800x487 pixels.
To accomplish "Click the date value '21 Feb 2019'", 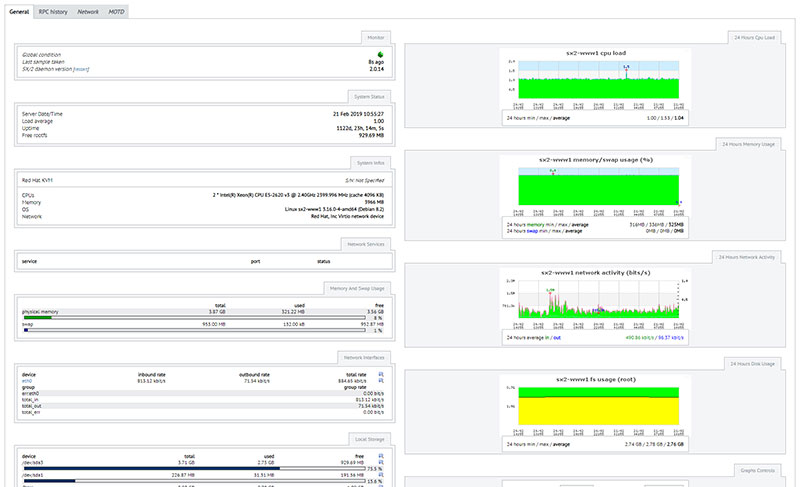I will (348, 114).
